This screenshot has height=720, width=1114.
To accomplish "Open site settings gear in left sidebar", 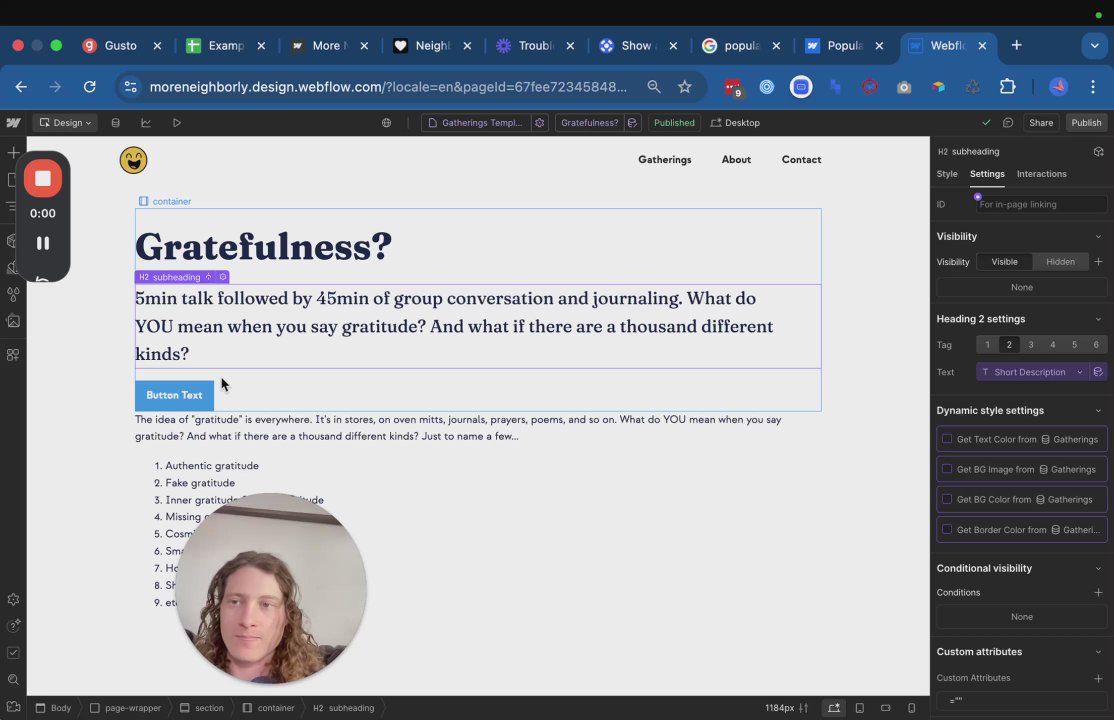I will click(x=13, y=600).
